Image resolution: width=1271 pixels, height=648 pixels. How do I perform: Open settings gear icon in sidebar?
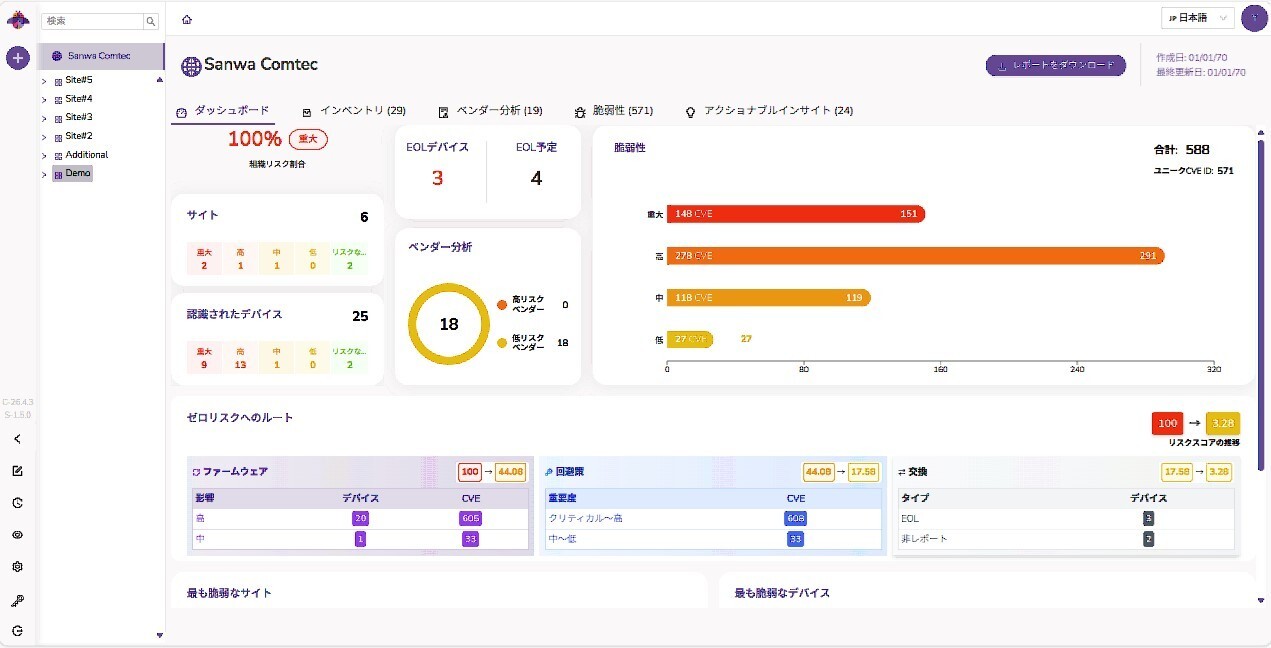[x=17, y=567]
